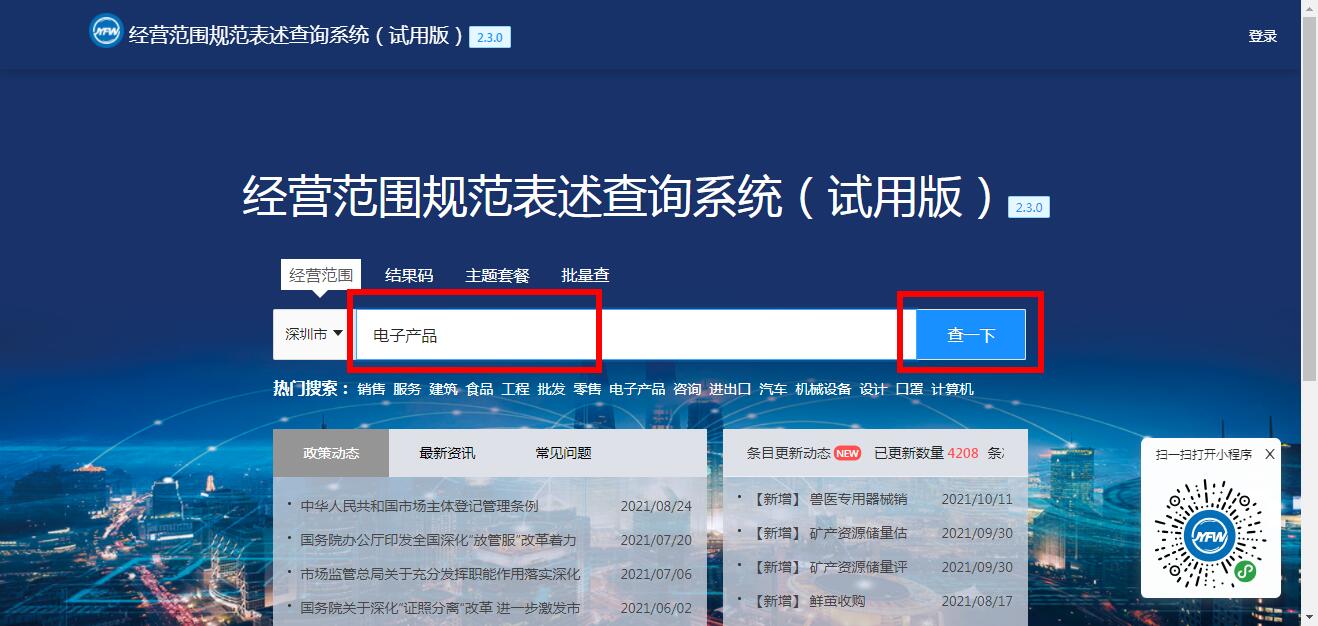The image size is (1318, 626).
Task: Select the 政策动态 tab
Action: pos(331,453)
